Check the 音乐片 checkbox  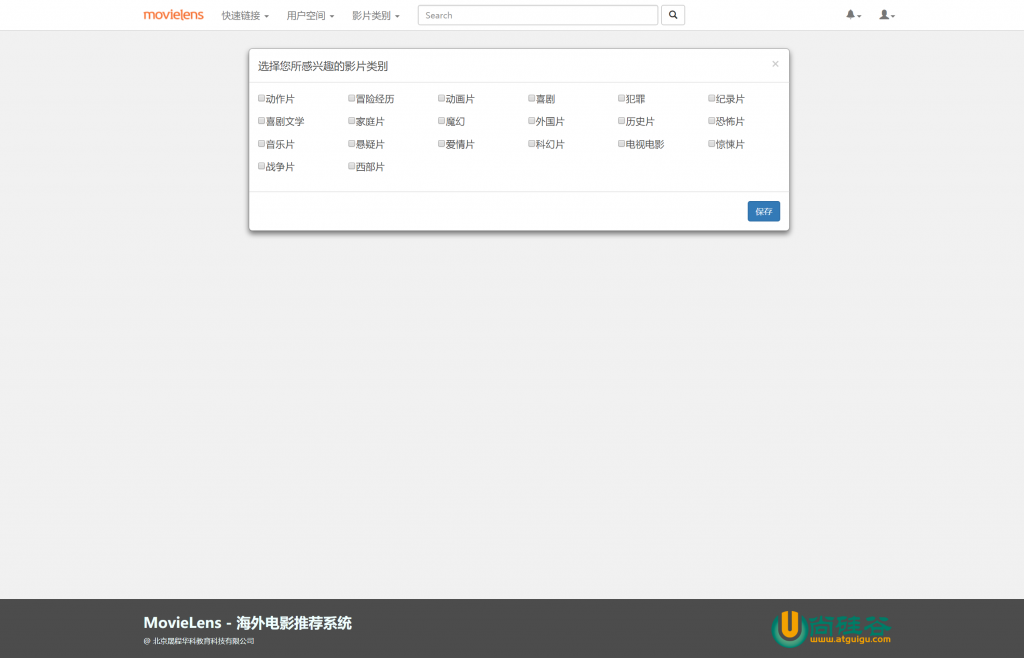[x=261, y=144]
